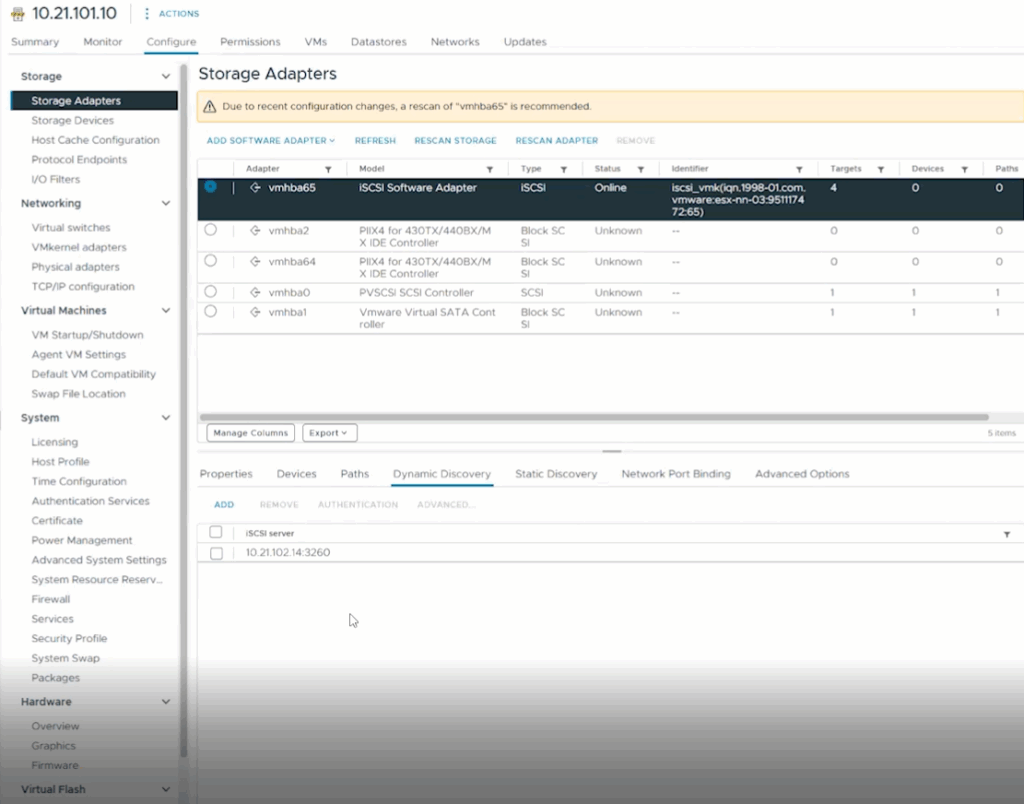Open Time Configuration in the sidebar

point(79,481)
